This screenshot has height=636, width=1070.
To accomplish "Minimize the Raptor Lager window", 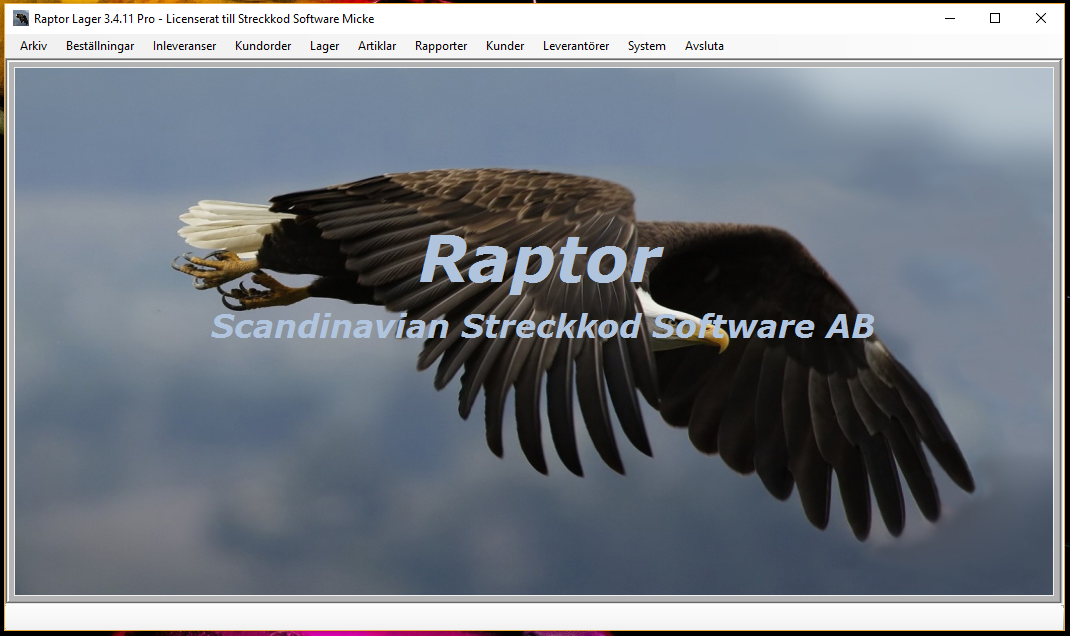I will (949, 18).
